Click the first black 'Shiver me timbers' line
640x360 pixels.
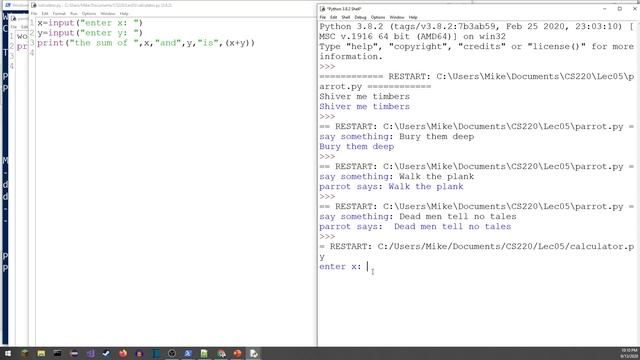[x=364, y=97]
